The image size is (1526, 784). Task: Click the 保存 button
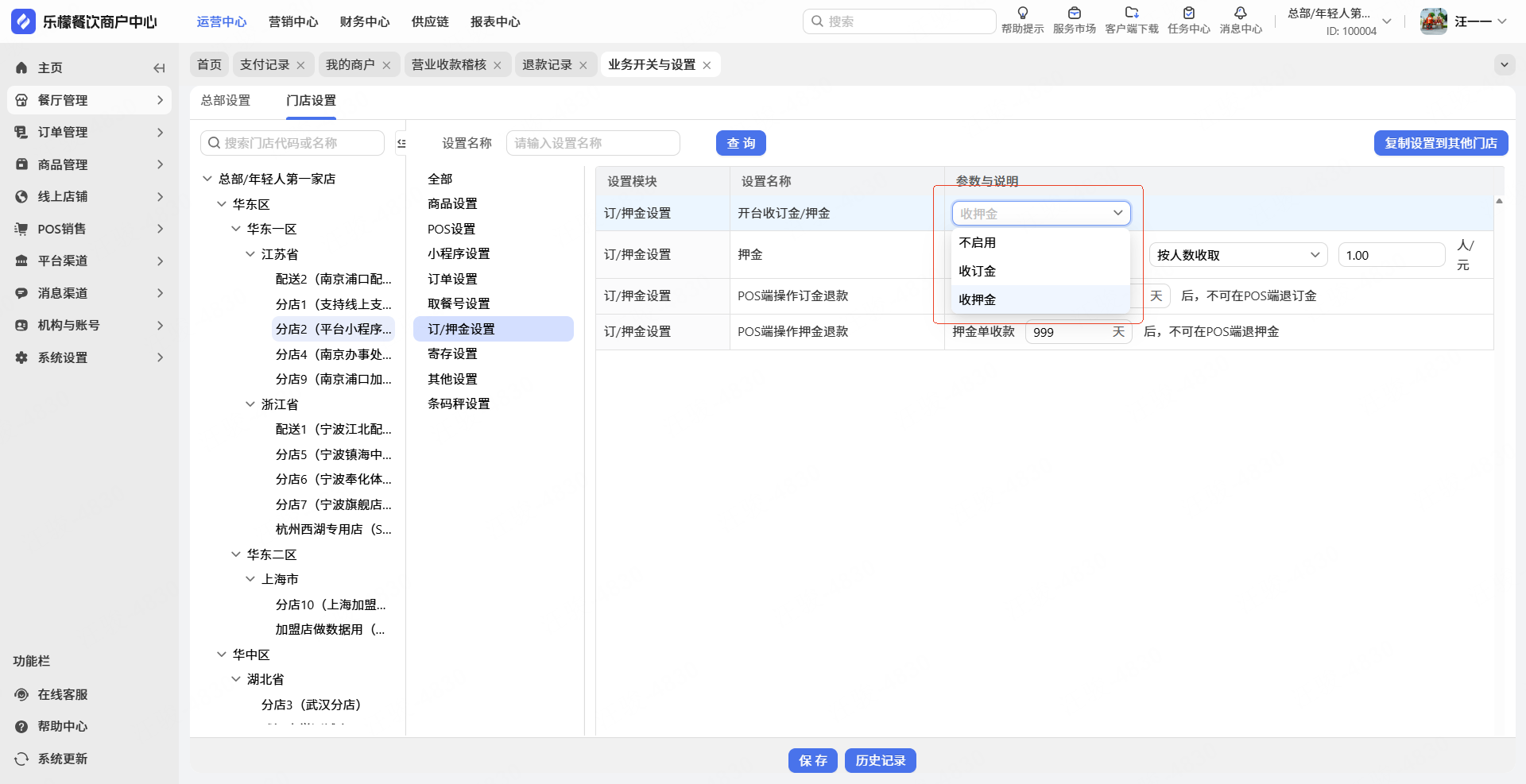[x=812, y=760]
